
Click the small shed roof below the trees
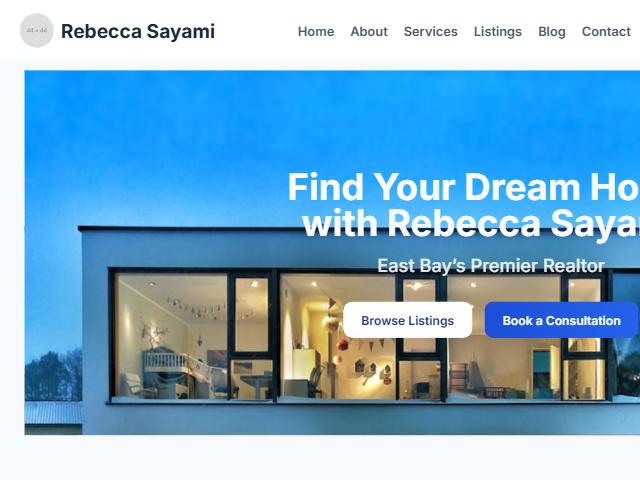pyautogui.click(x=53, y=413)
